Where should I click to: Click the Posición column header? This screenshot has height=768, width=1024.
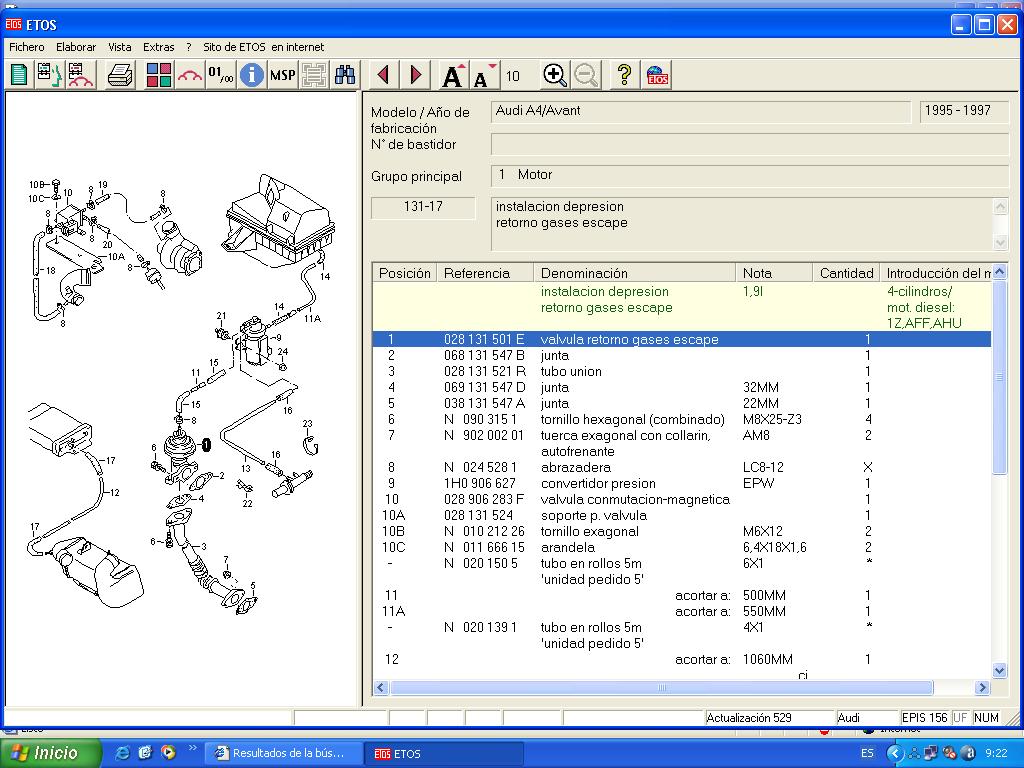click(404, 273)
